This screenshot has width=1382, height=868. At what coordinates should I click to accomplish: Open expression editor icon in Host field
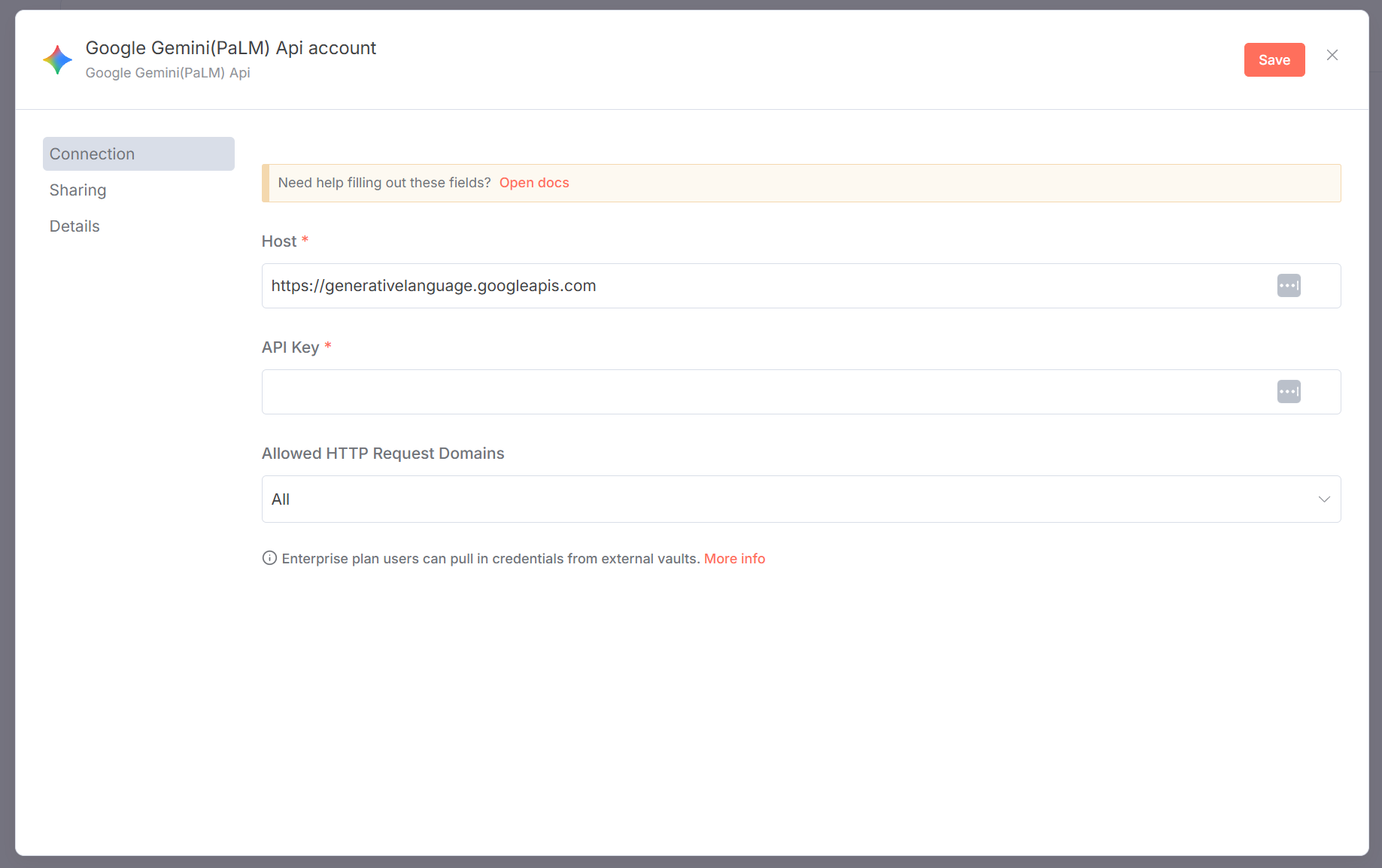[x=1288, y=286]
